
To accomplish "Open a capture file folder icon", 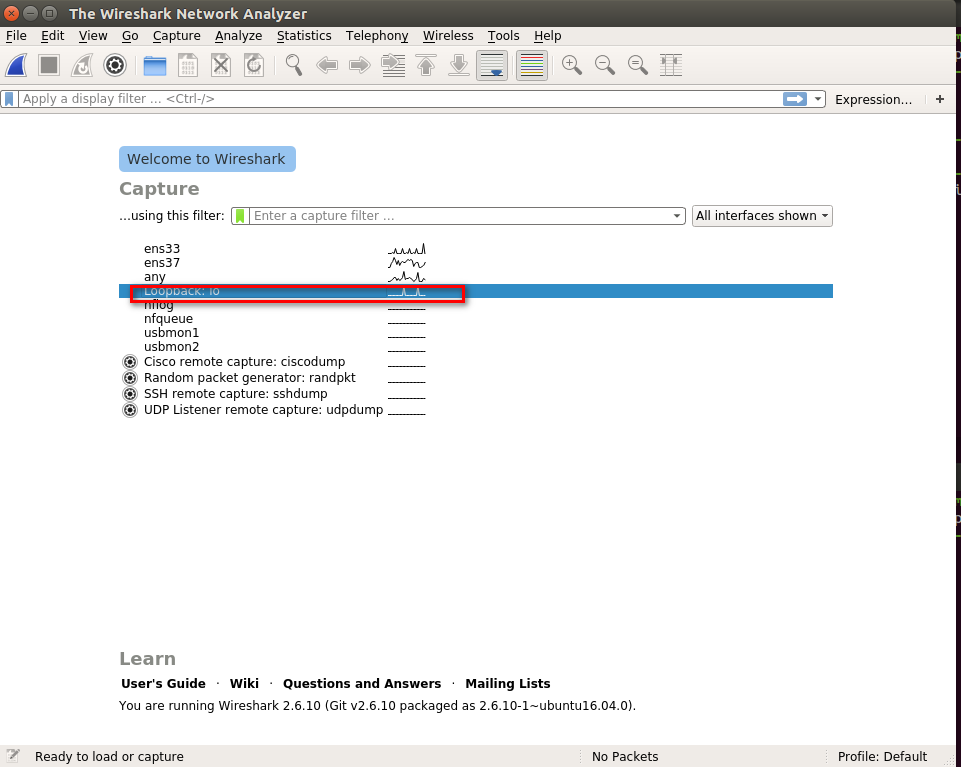I will click(x=155, y=65).
